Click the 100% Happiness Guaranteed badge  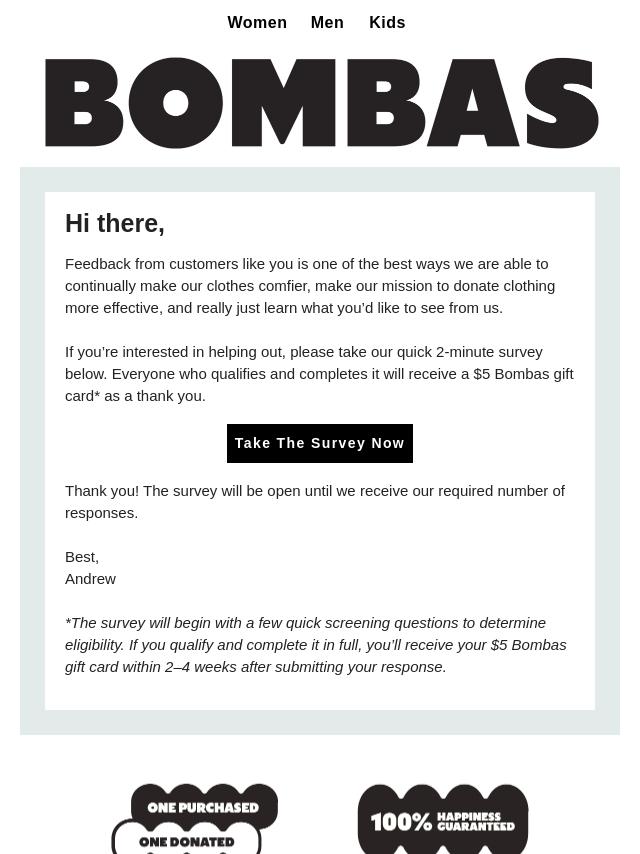443,820
